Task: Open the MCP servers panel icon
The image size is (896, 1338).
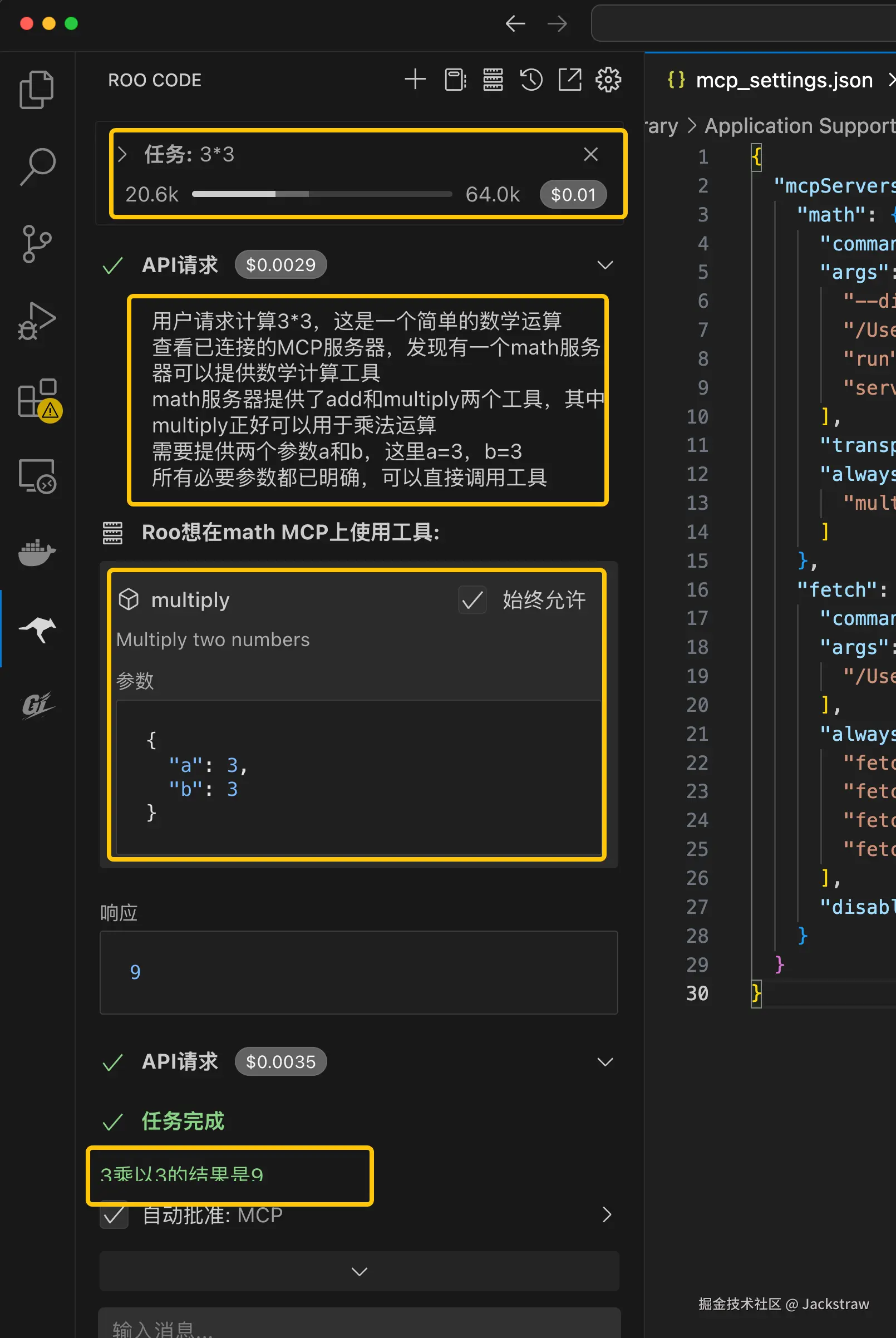Action: click(x=493, y=80)
